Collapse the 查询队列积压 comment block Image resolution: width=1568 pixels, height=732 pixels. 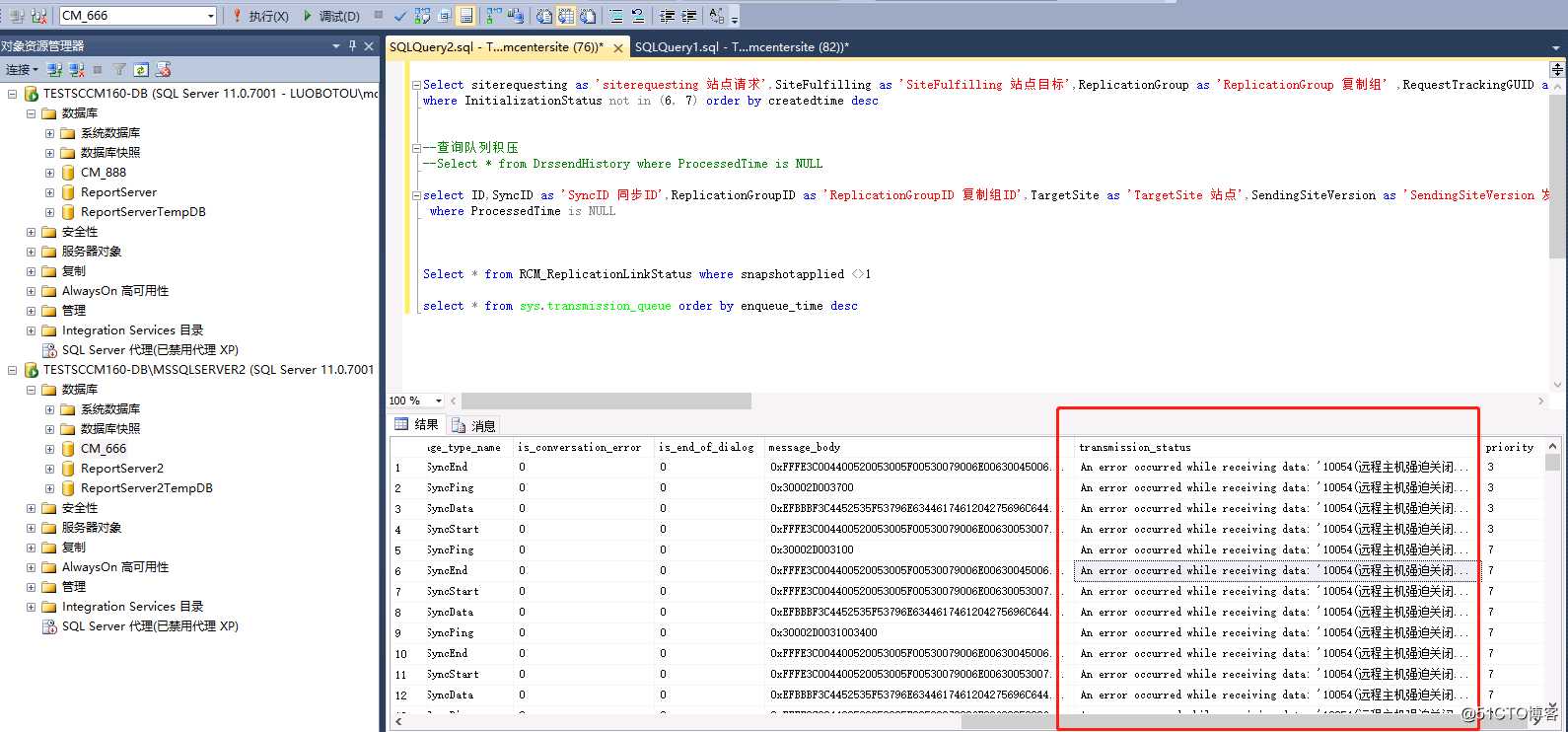[x=416, y=148]
